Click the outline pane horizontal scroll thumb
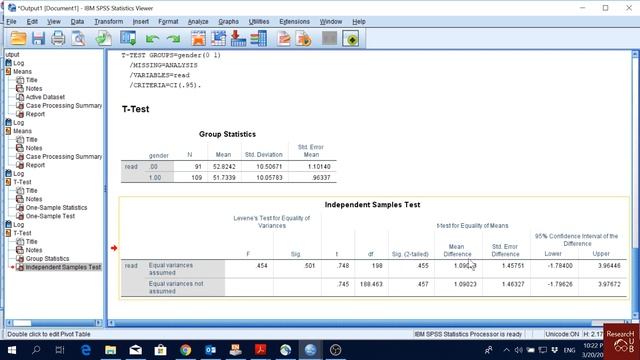The height and width of the screenshot is (360, 640). pos(22,323)
